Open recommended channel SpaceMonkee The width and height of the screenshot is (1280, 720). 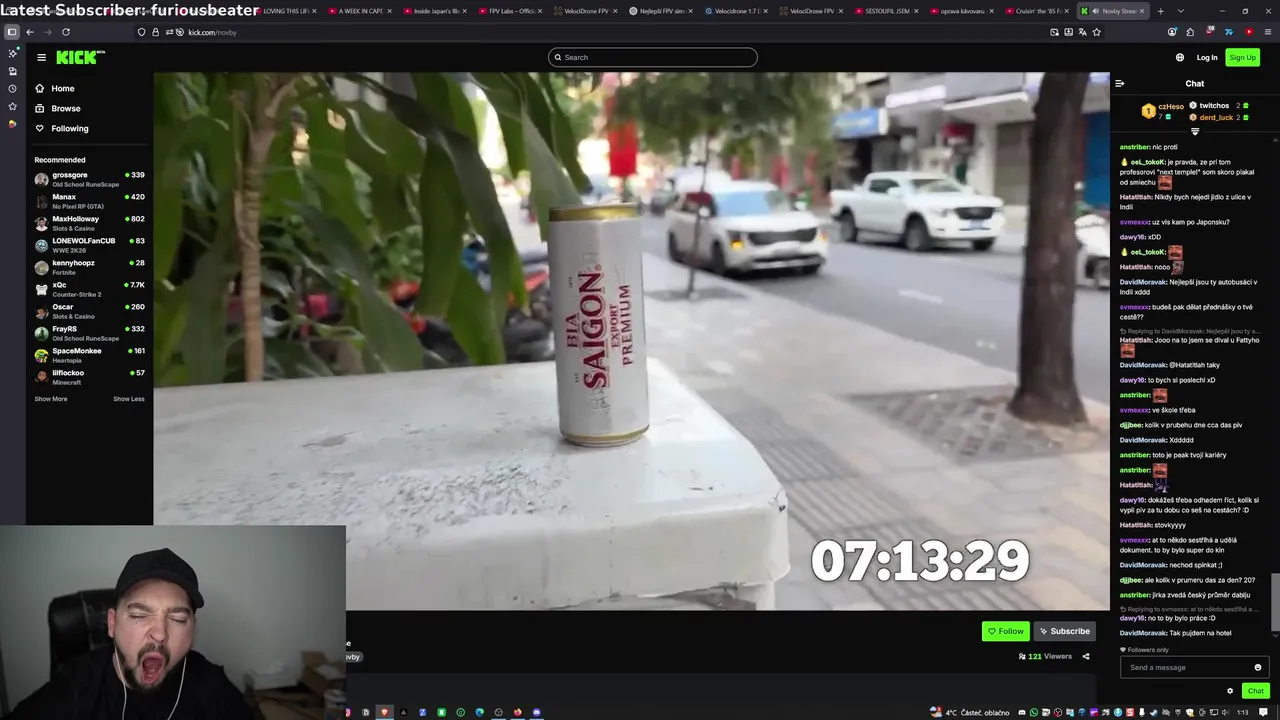90,355
